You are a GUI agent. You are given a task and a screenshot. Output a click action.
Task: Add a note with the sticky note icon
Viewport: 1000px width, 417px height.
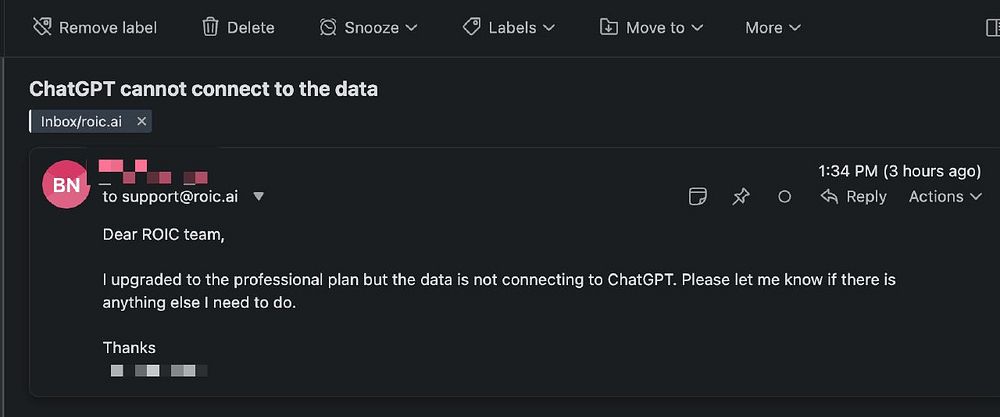coord(698,197)
